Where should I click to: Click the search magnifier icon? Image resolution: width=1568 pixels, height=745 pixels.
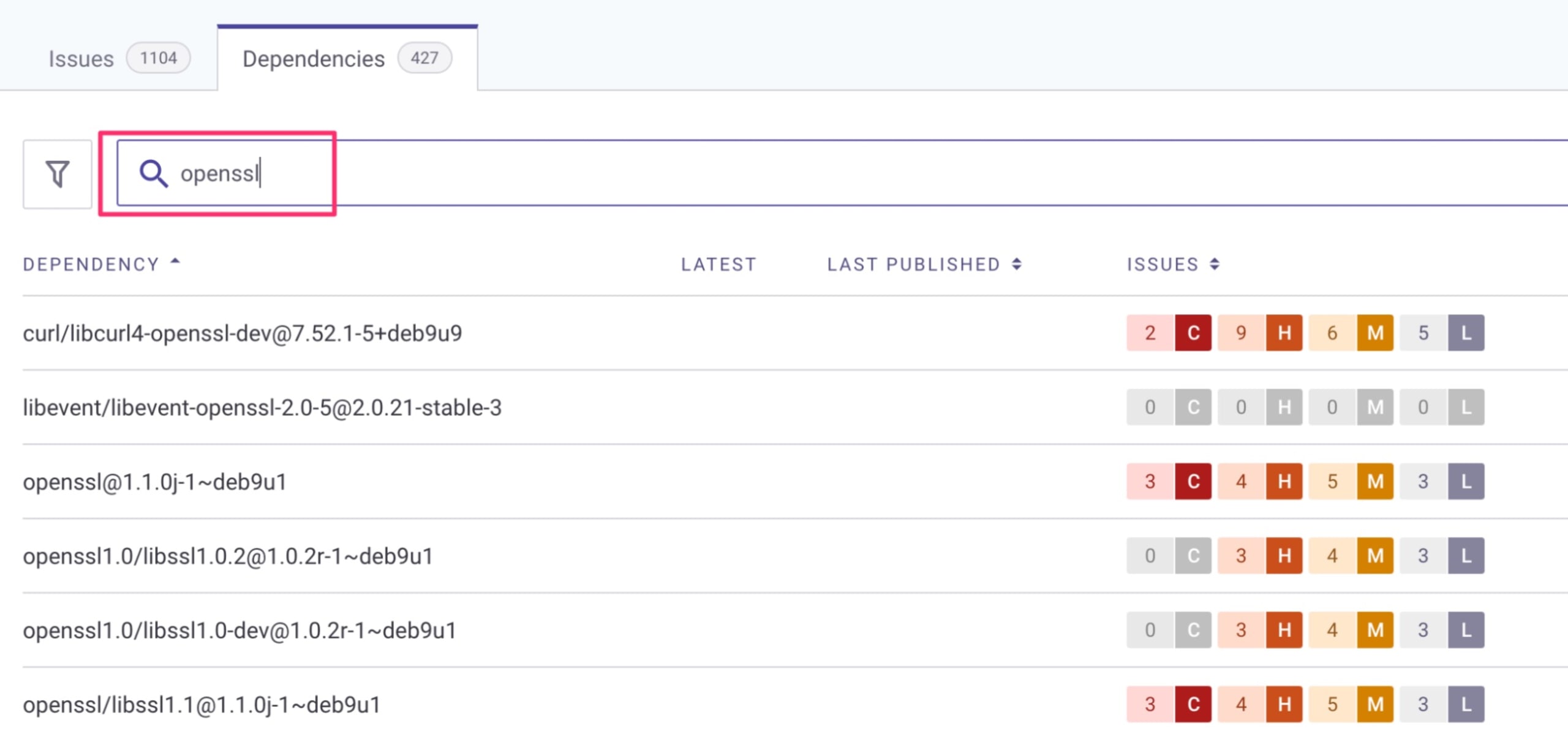(153, 173)
